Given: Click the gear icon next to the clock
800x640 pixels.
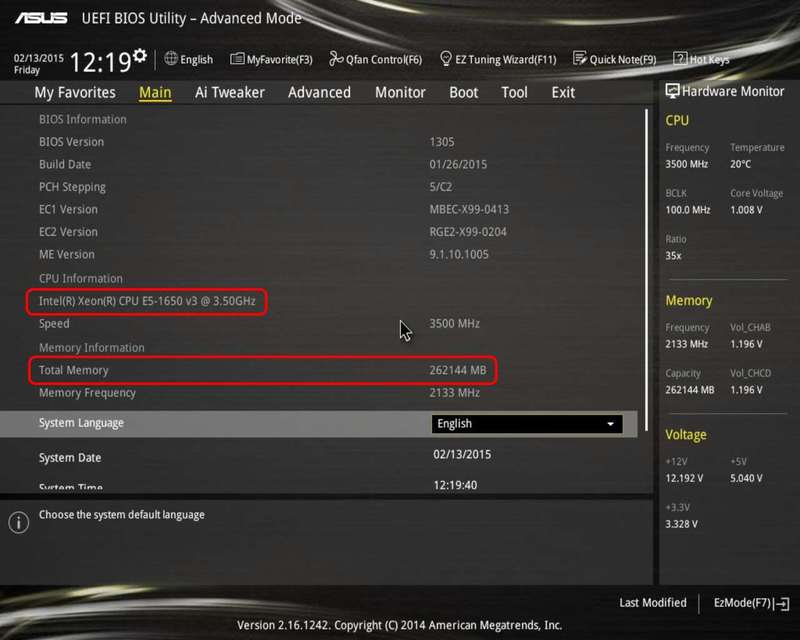Looking at the screenshot, I should pos(140,55).
